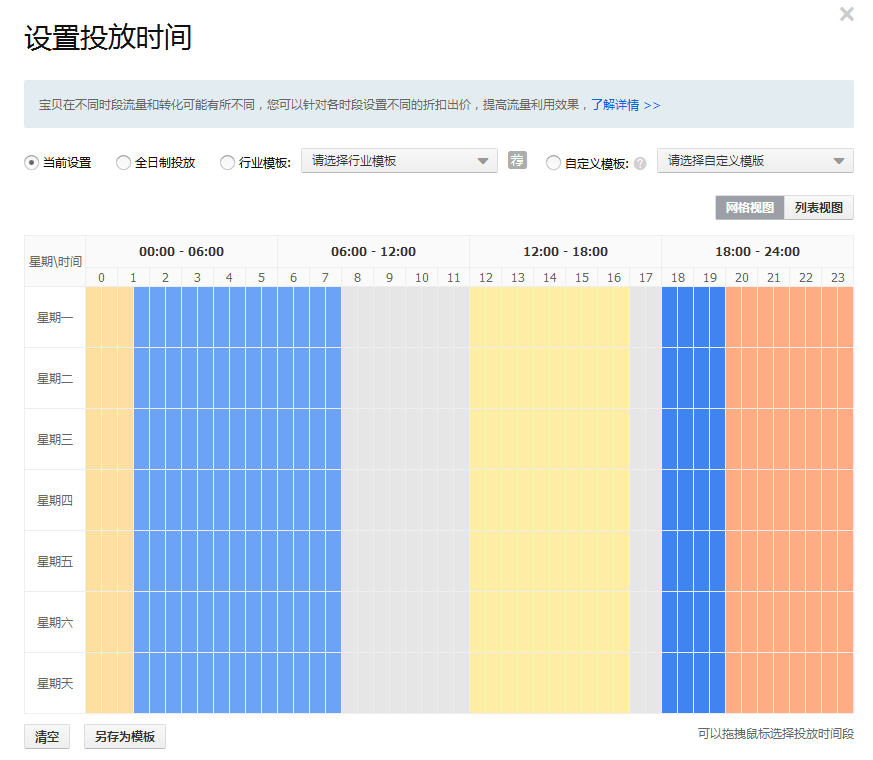873x760 pixels.
Task: Click the 清空 button
Action: click(46, 737)
